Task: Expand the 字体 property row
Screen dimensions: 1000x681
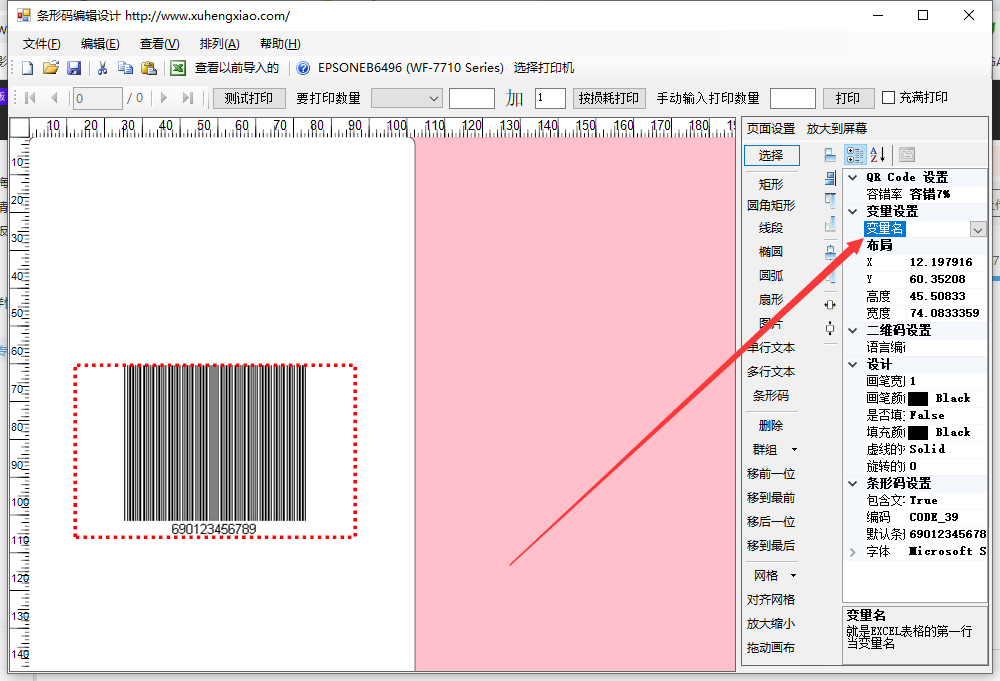Action: click(x=853, y=551)
